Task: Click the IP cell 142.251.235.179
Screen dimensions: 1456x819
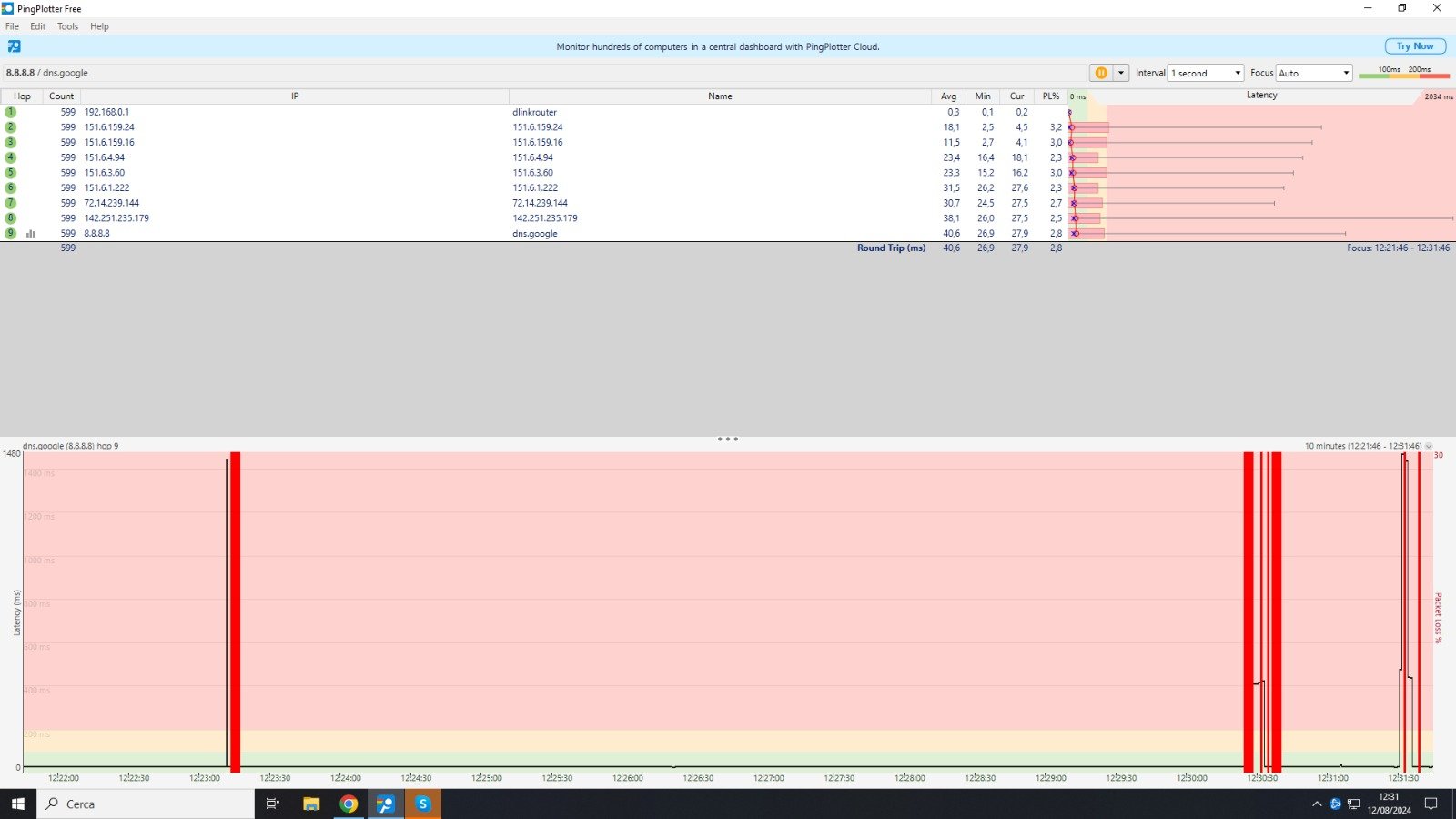Action: [116, 218]
